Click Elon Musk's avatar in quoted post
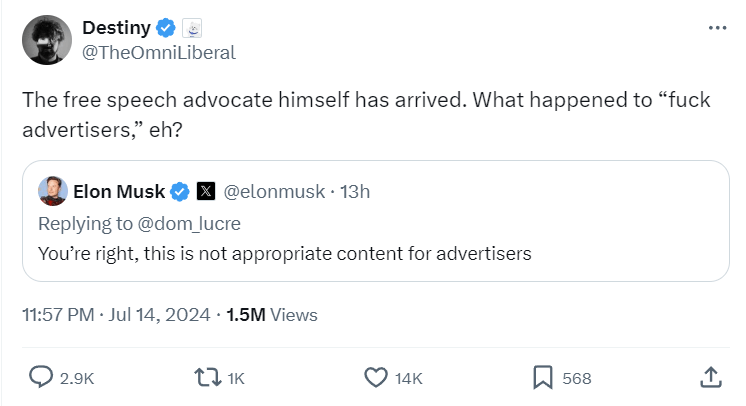This screenshot has width=746, height=406. pyautogui.click(x=53, y=190)
